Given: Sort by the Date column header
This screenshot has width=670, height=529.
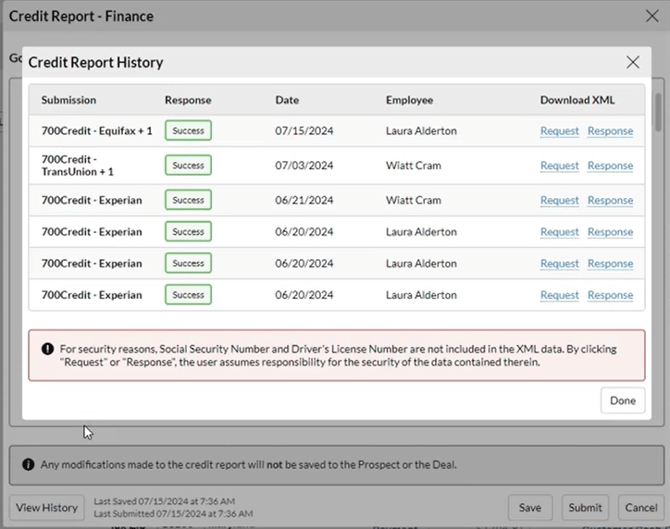Looking at the screenshot, I should click(x=288, y=100).
